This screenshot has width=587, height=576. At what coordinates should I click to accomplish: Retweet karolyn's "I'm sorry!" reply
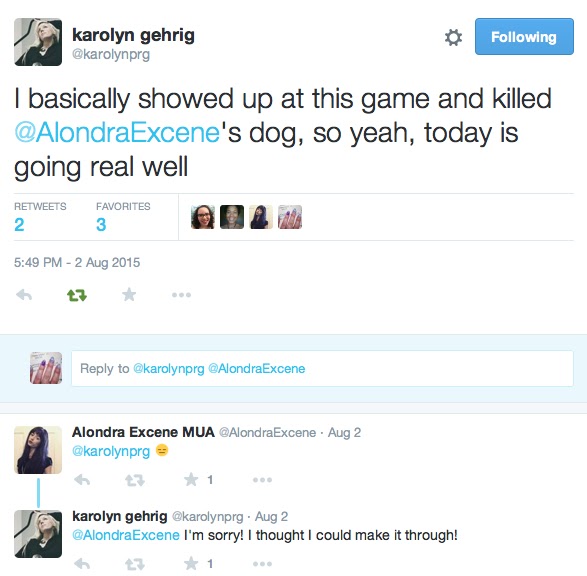tap(135, 564)
